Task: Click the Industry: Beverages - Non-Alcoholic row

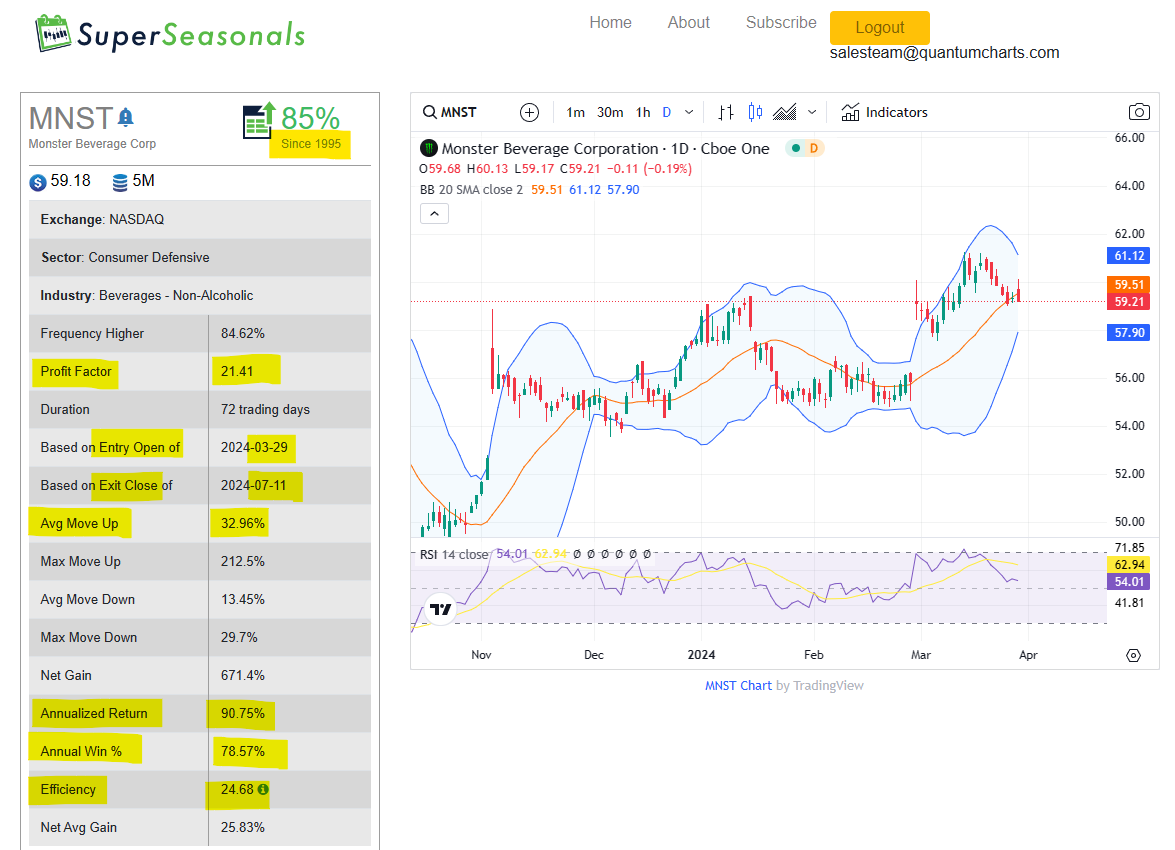Action: (x=200, y=296)
